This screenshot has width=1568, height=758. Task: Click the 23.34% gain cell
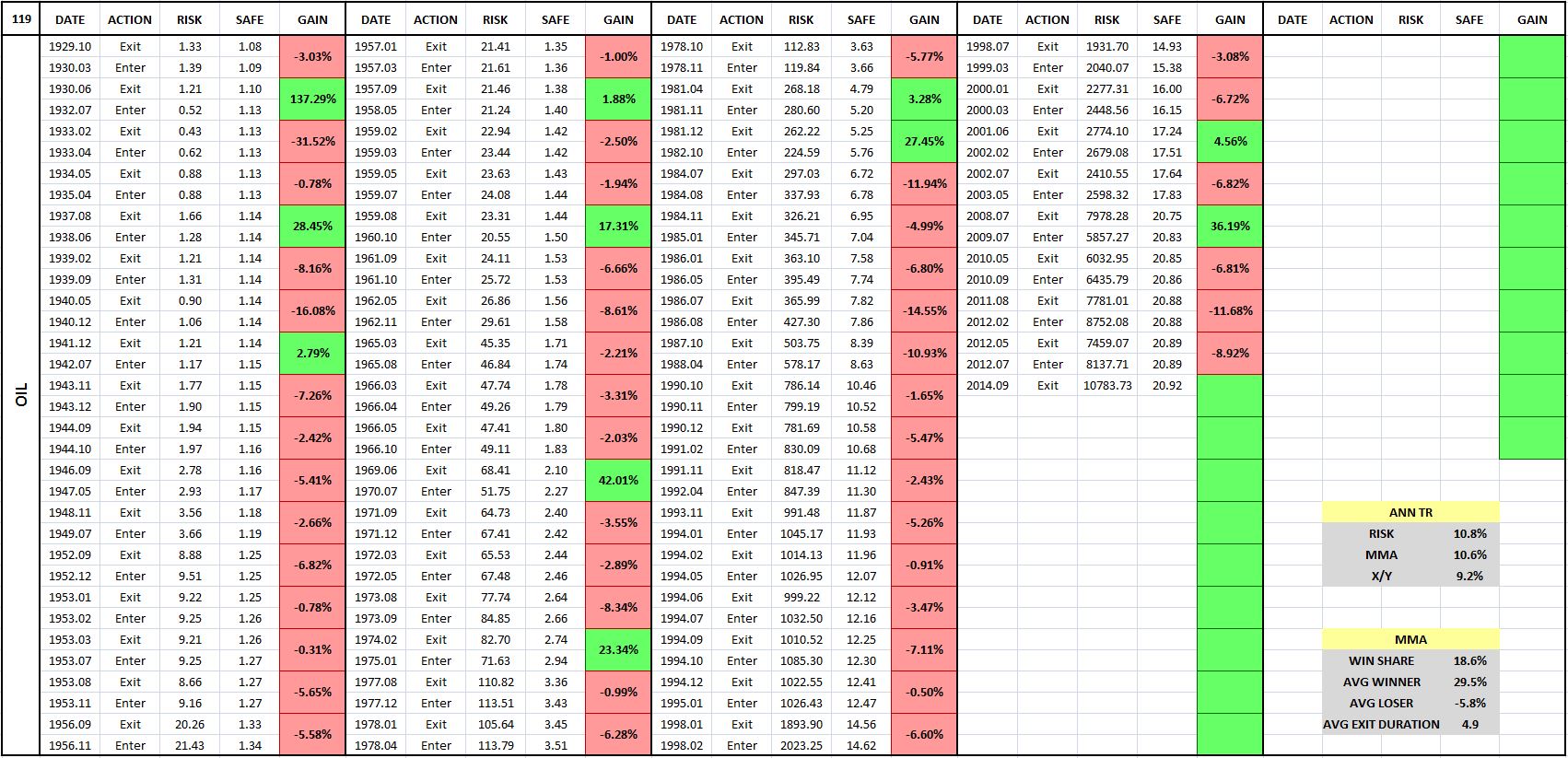click(618, 649)
